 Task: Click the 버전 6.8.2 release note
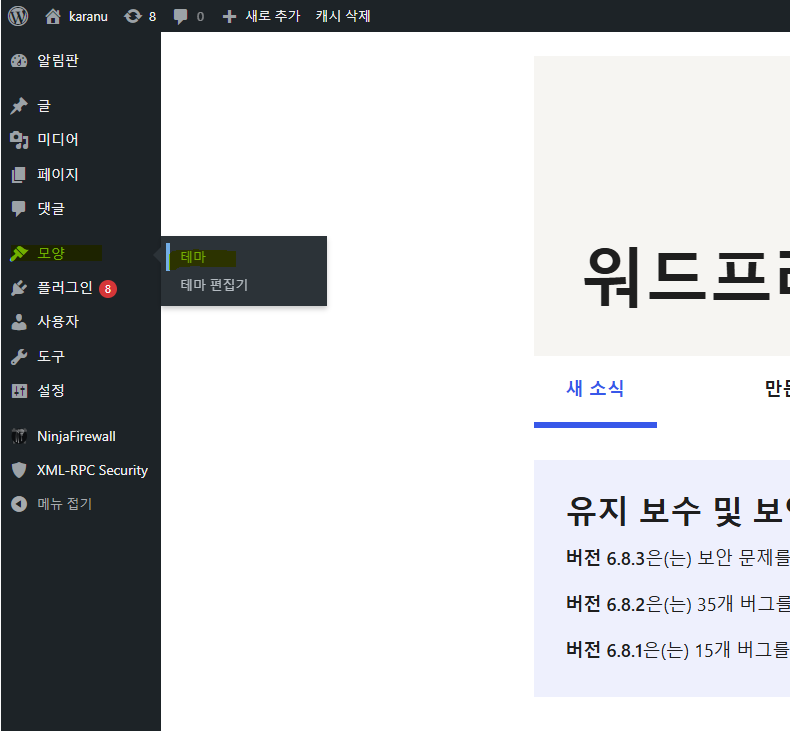tap(678, 604)
